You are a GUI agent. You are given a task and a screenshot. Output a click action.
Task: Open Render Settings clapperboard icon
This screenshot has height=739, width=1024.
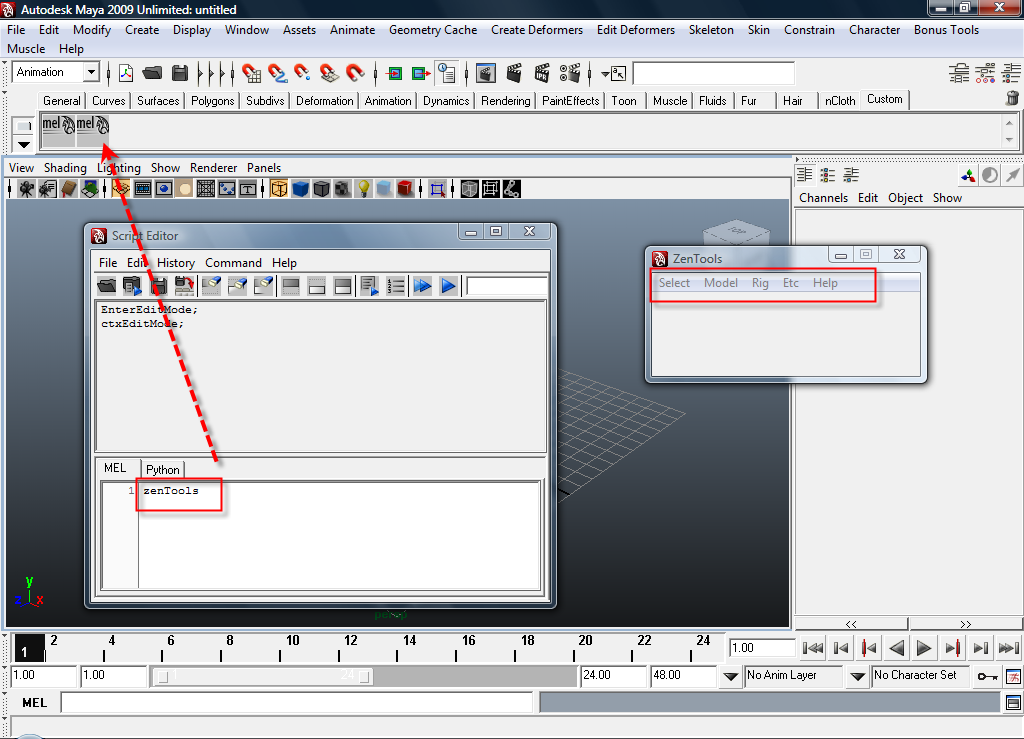tap(570, 73)
